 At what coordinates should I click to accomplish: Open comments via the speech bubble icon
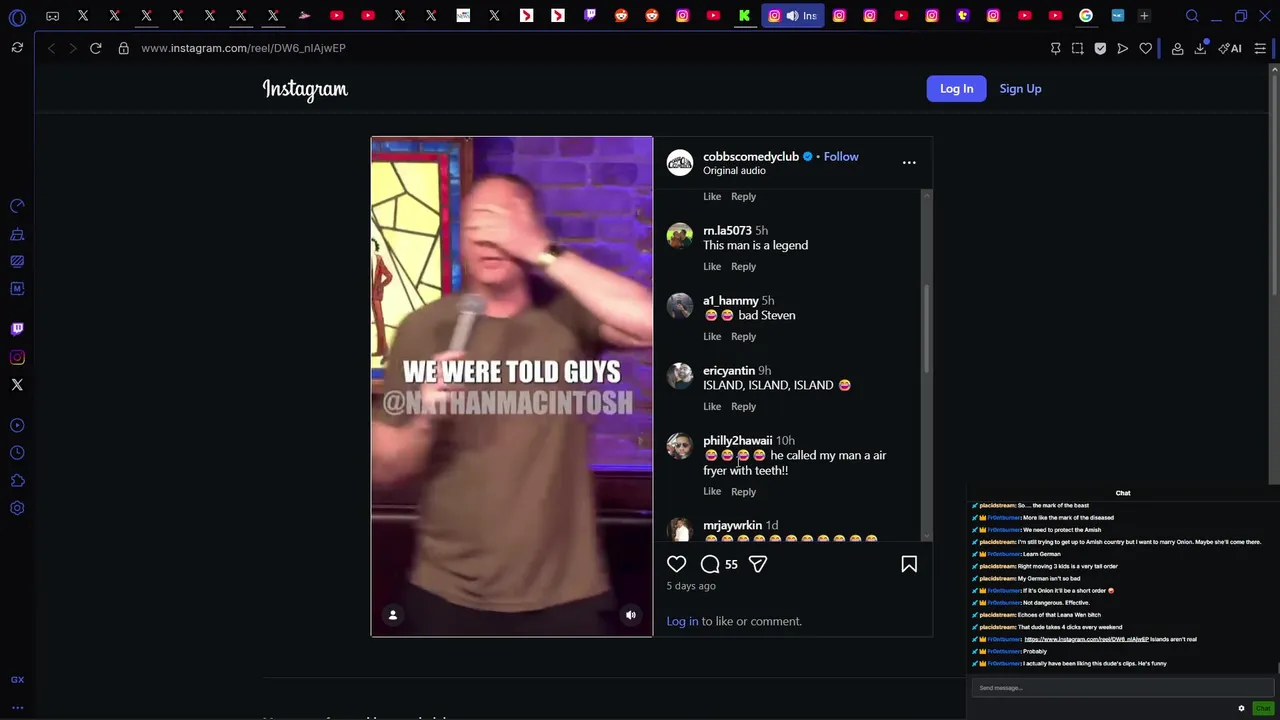tap(710, 564)
